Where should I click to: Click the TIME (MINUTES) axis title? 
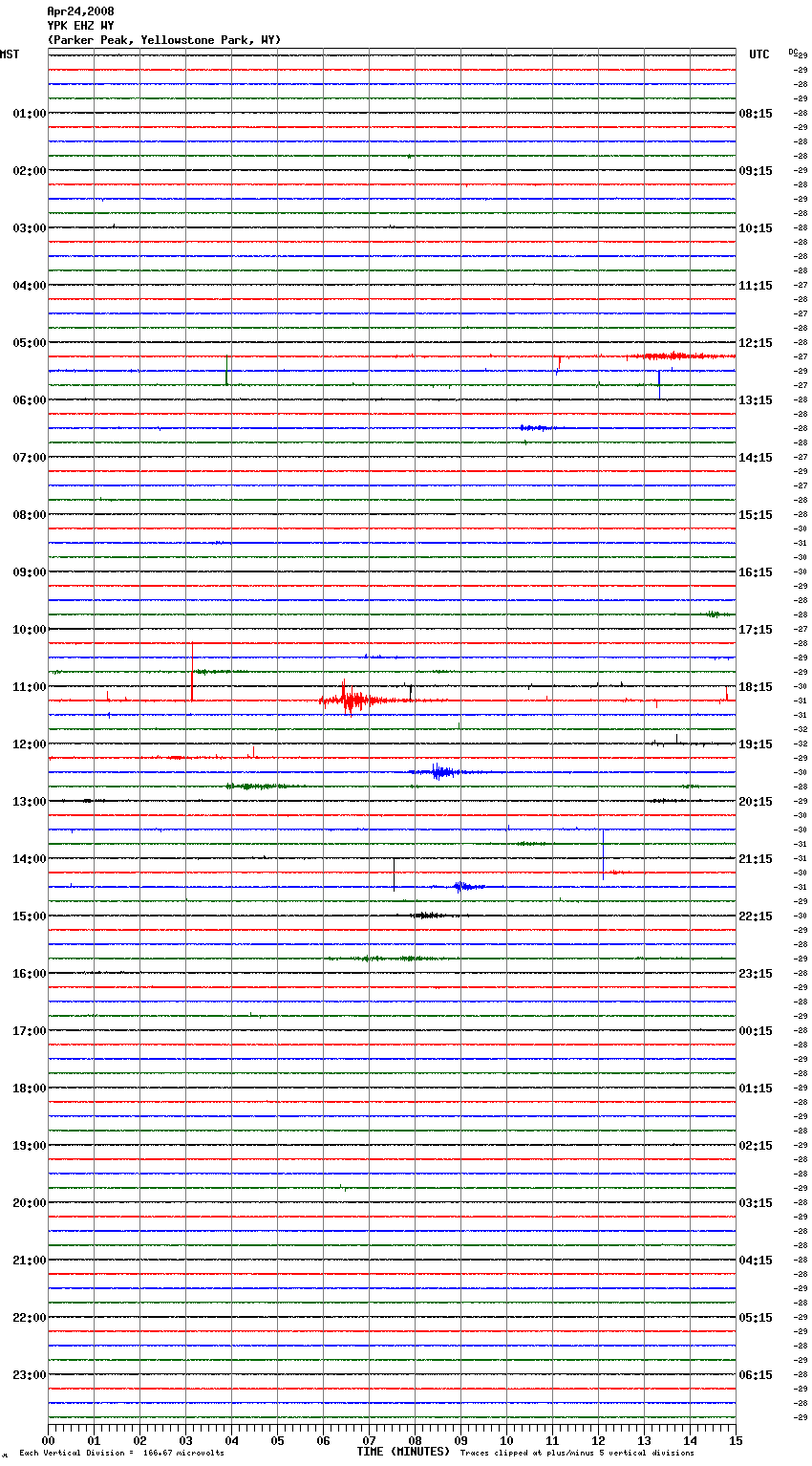click(403, 1452)
